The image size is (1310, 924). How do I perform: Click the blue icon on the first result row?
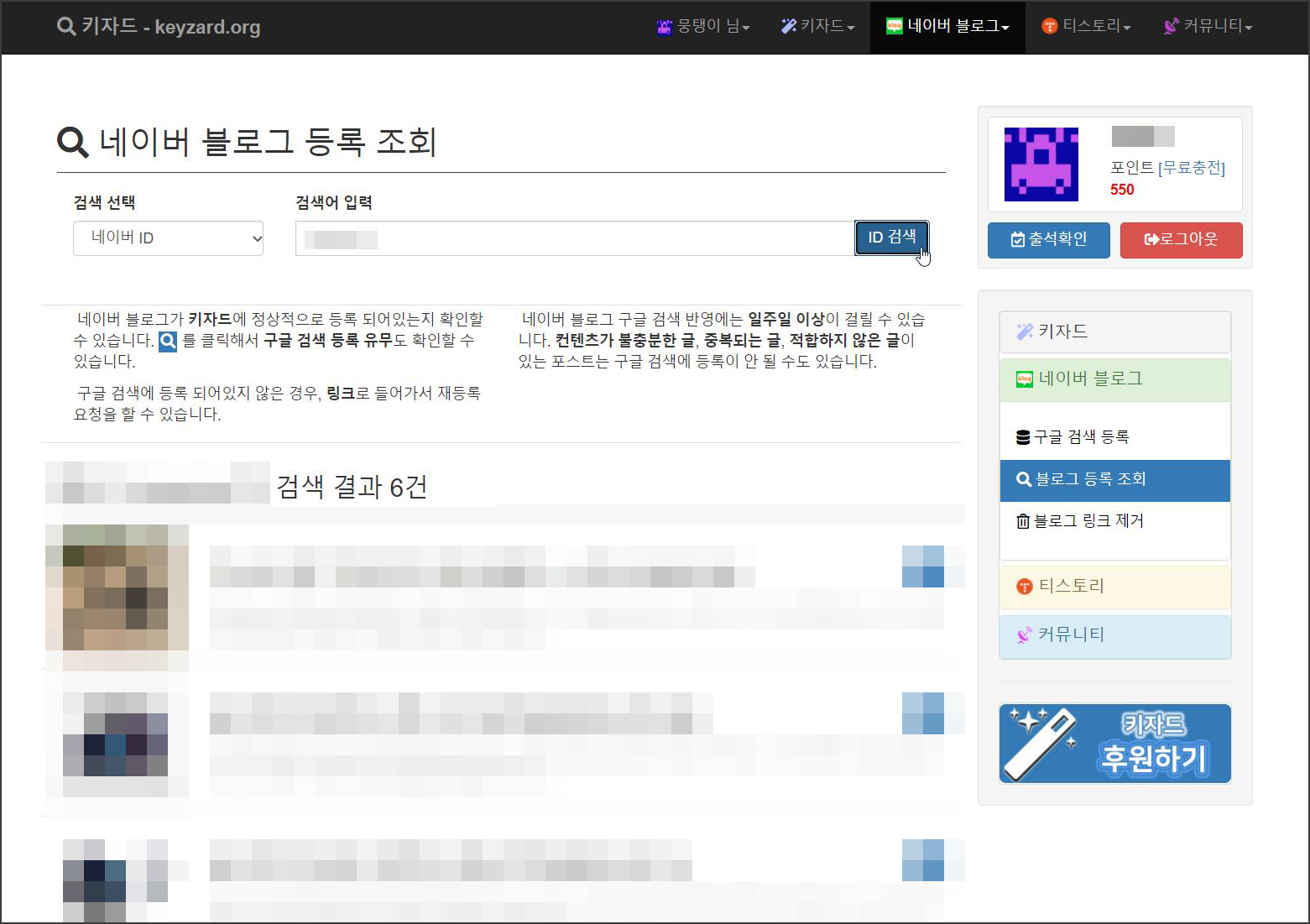click(923, 566)
